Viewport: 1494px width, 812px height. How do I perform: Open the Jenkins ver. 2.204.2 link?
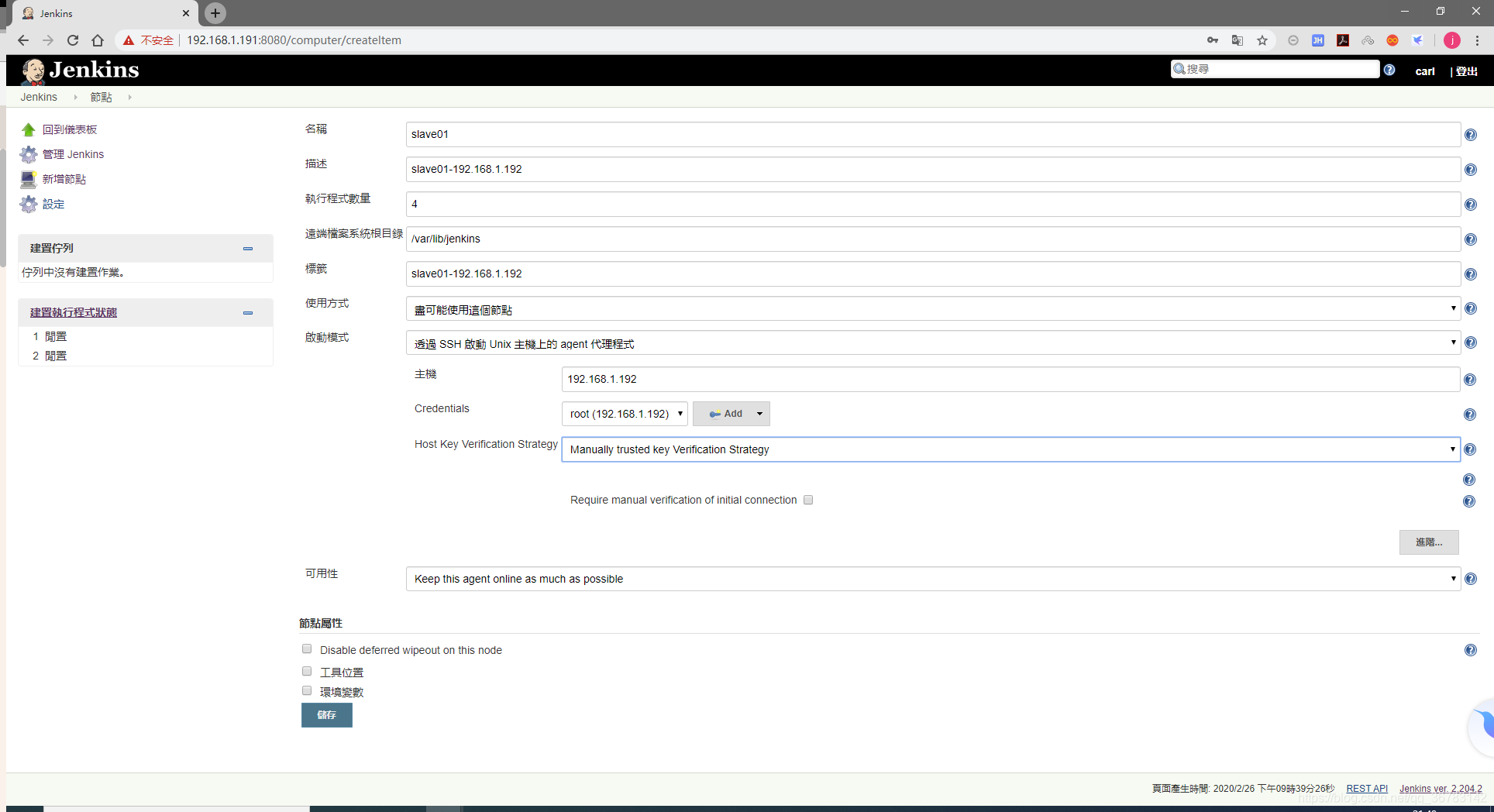tap(1441, 789)
